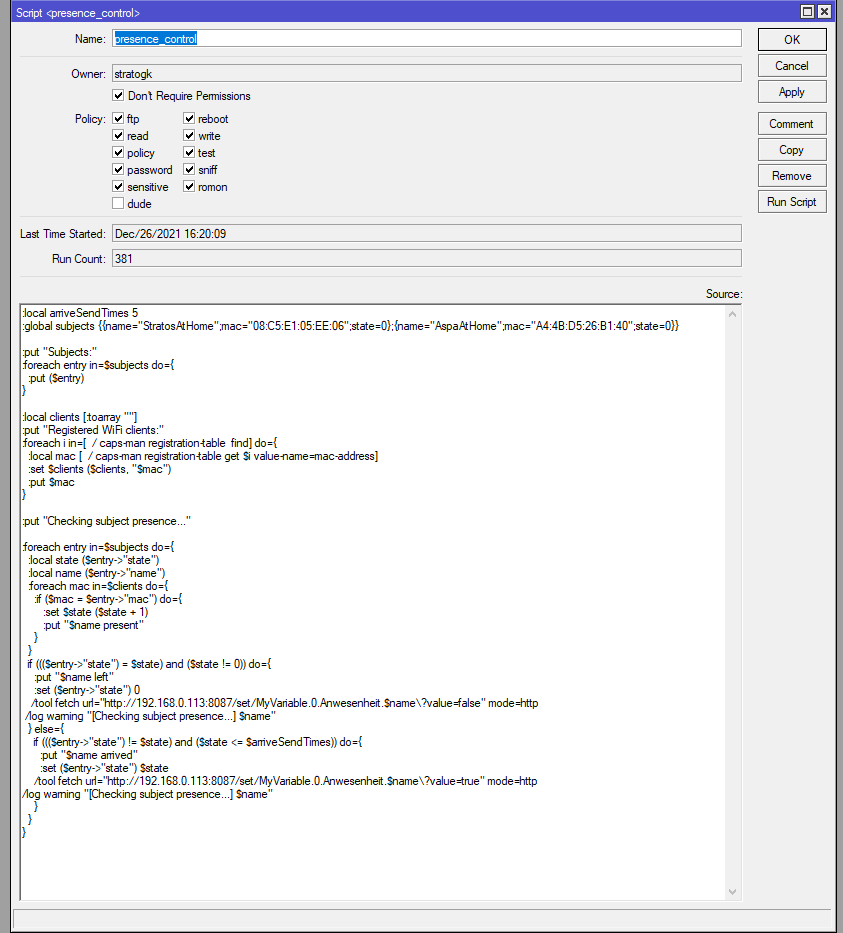Click the Source scrollbar up arrow
843x933 pixels.
[x=732, y=314]
